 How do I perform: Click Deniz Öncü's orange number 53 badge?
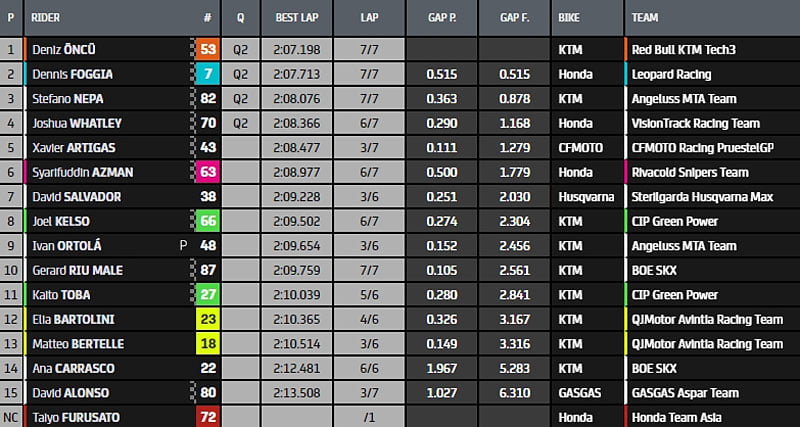pyautogui.click(x=207, y=49)
